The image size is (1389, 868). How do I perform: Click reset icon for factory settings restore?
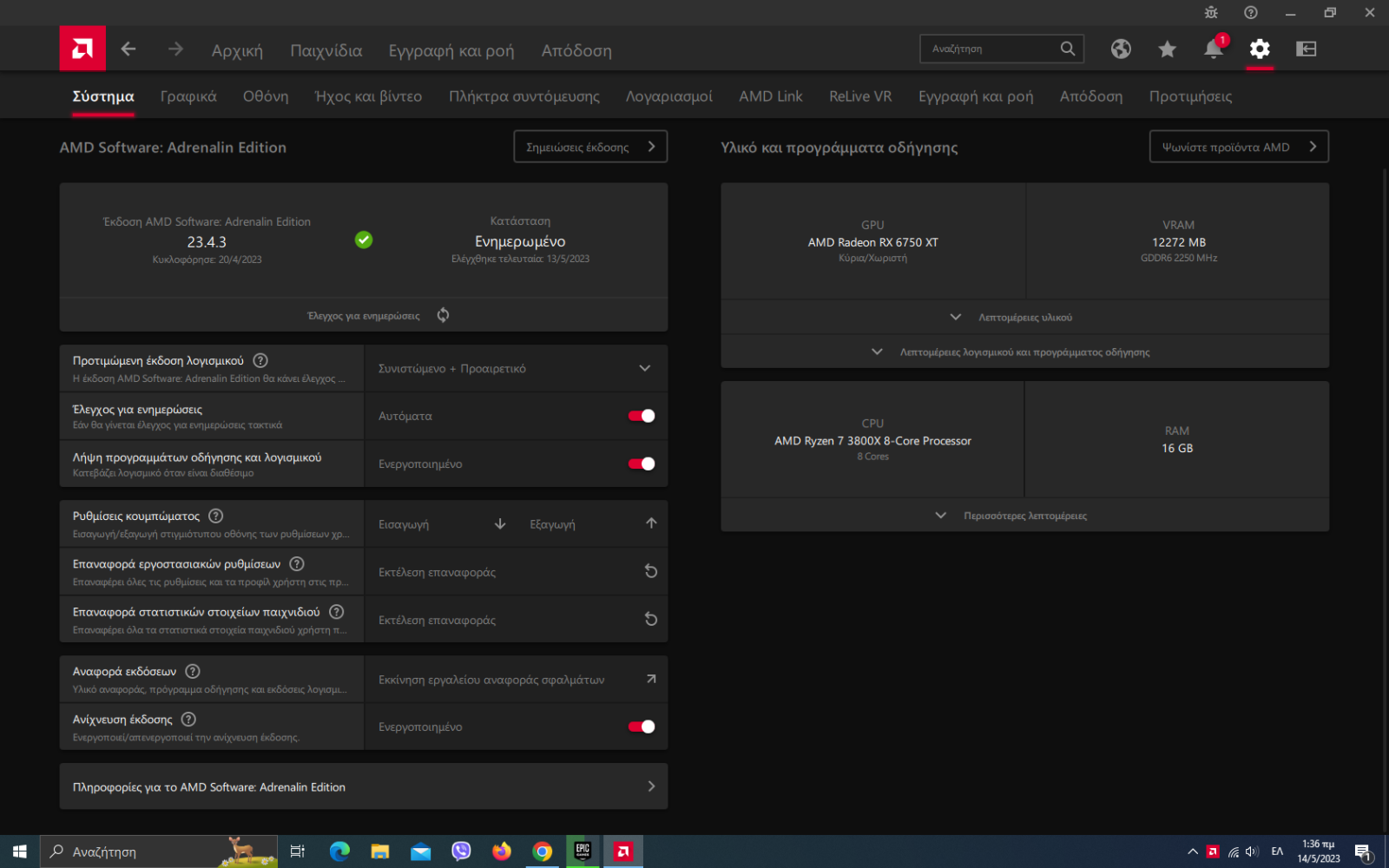[x=651, y=571]
